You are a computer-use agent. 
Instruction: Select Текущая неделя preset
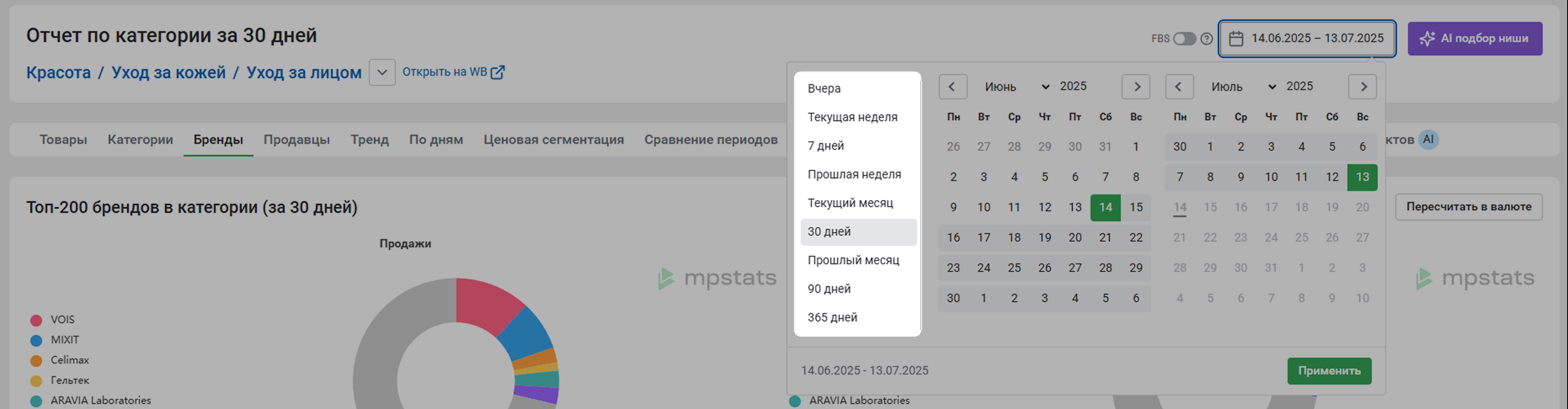coord(858,117)
